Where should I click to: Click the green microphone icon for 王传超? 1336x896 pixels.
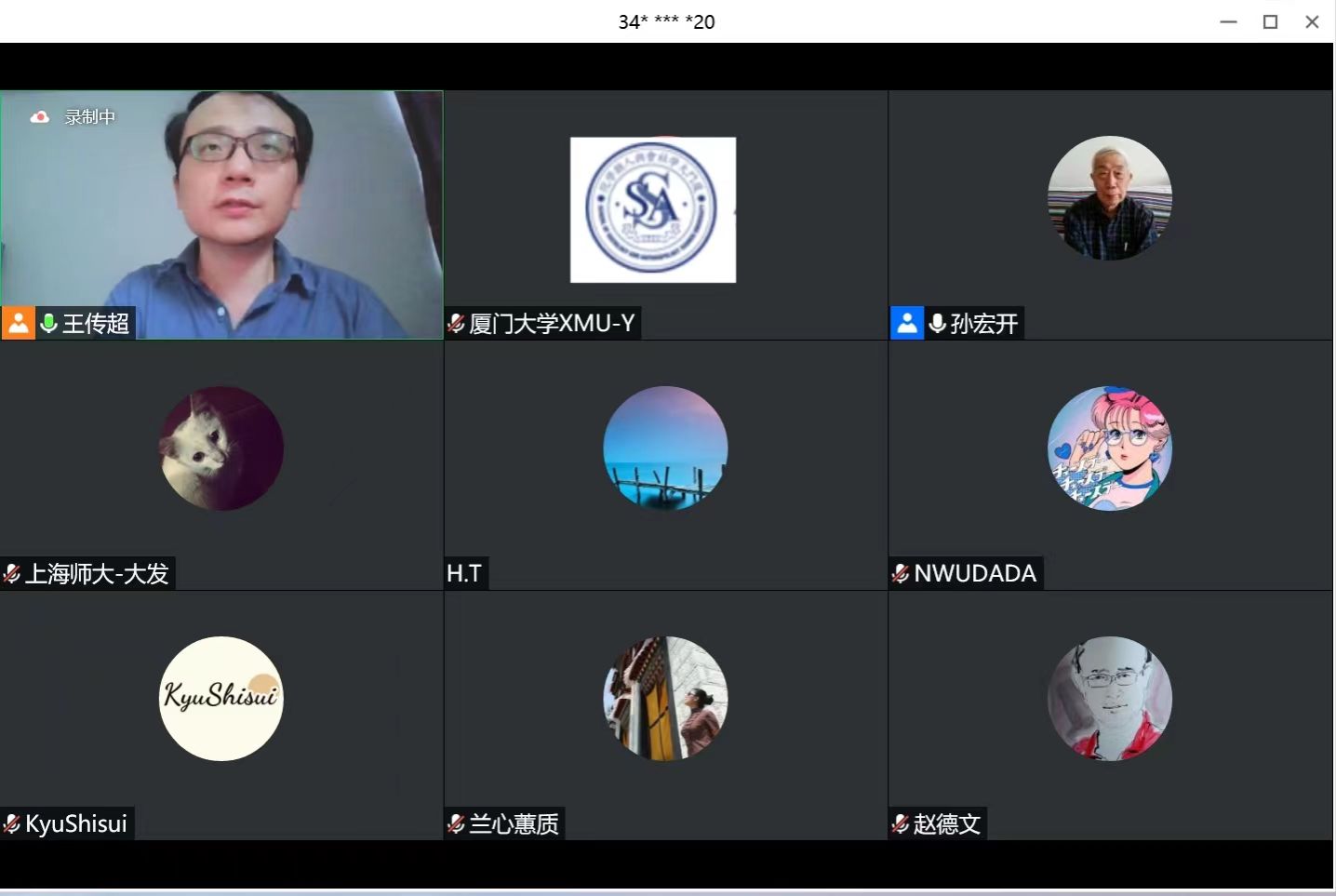(49, 323)
